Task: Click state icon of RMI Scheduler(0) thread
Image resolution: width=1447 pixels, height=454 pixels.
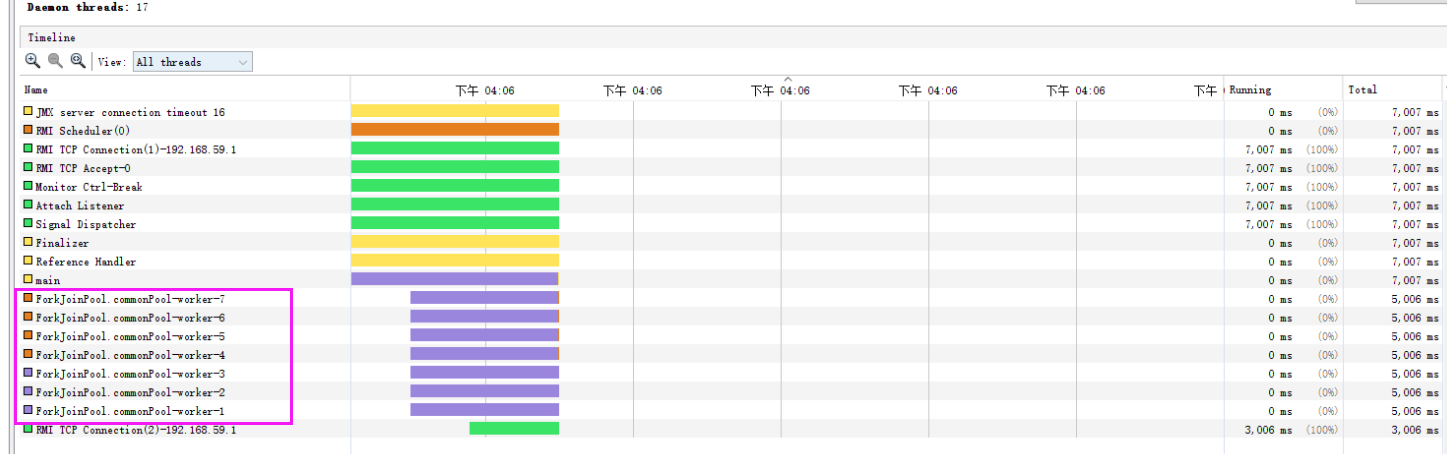Action: click(x=28, y=130)
